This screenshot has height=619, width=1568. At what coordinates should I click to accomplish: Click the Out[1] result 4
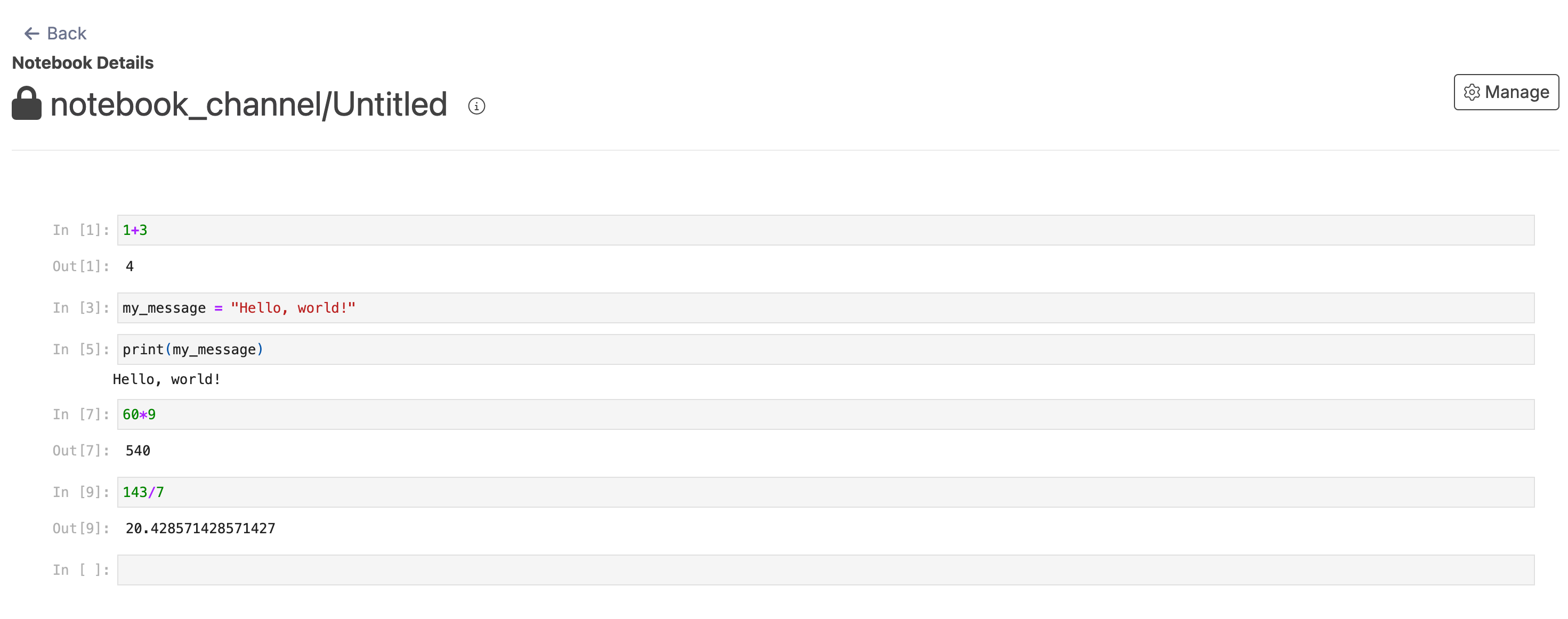130,266
